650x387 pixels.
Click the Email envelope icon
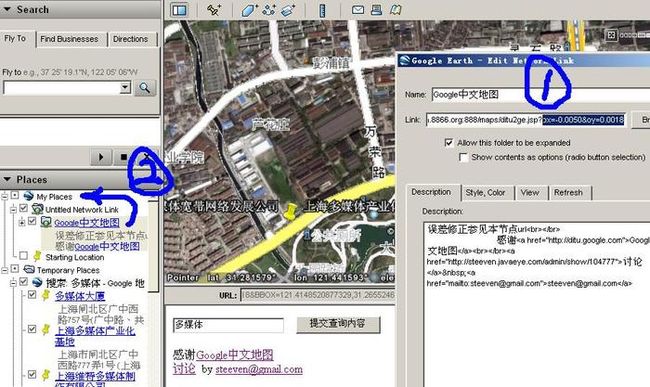click(x=358, y=10)
